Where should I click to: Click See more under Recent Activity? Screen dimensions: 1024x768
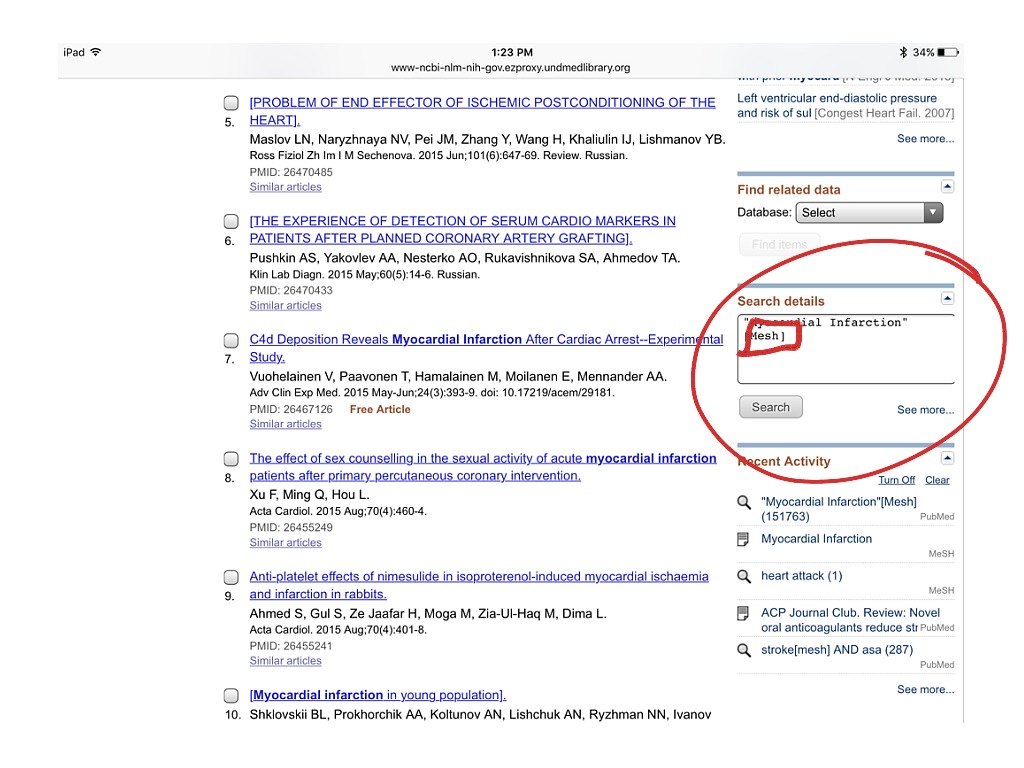click(925, 690)
